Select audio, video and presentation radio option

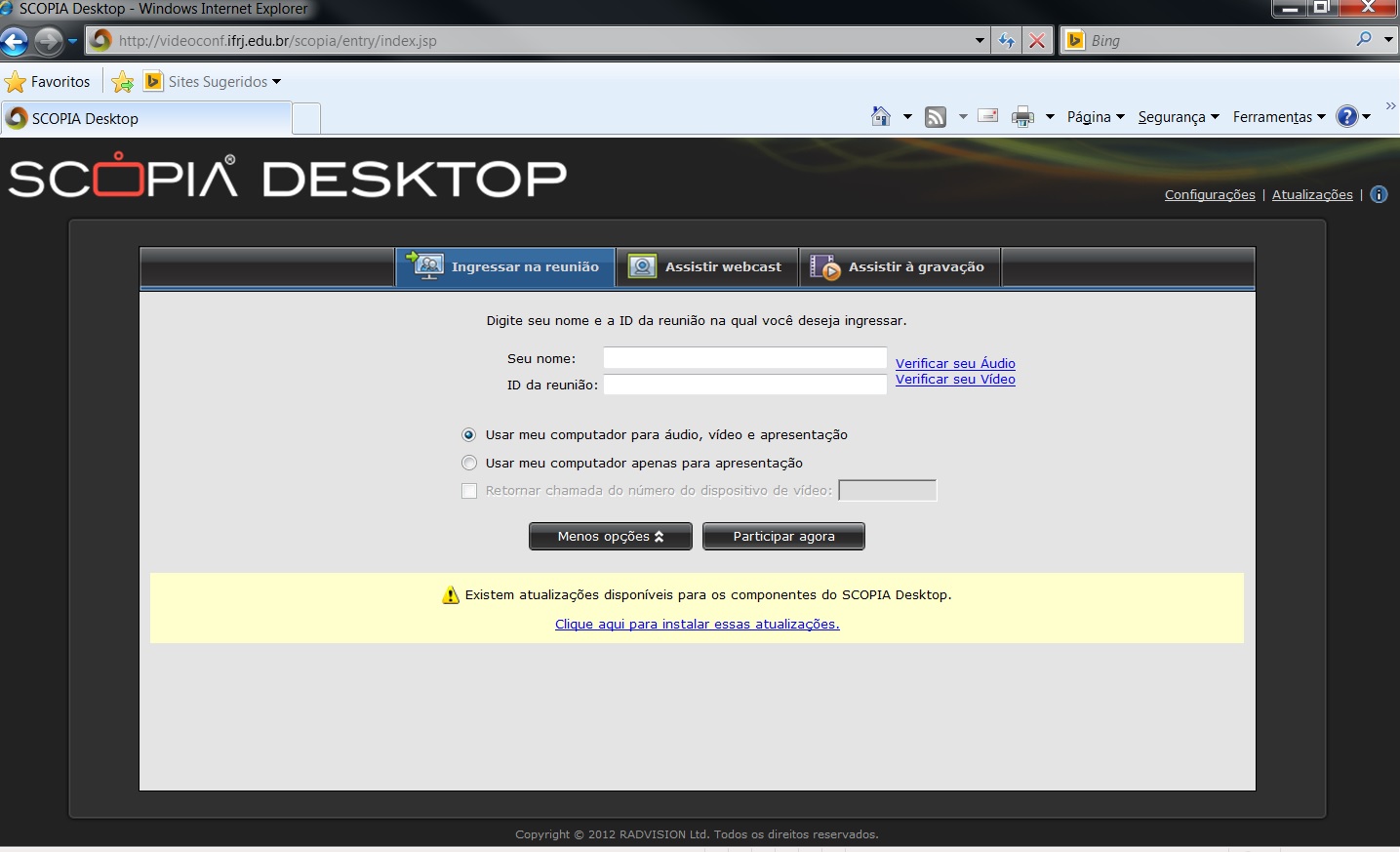tap(469, 435)
